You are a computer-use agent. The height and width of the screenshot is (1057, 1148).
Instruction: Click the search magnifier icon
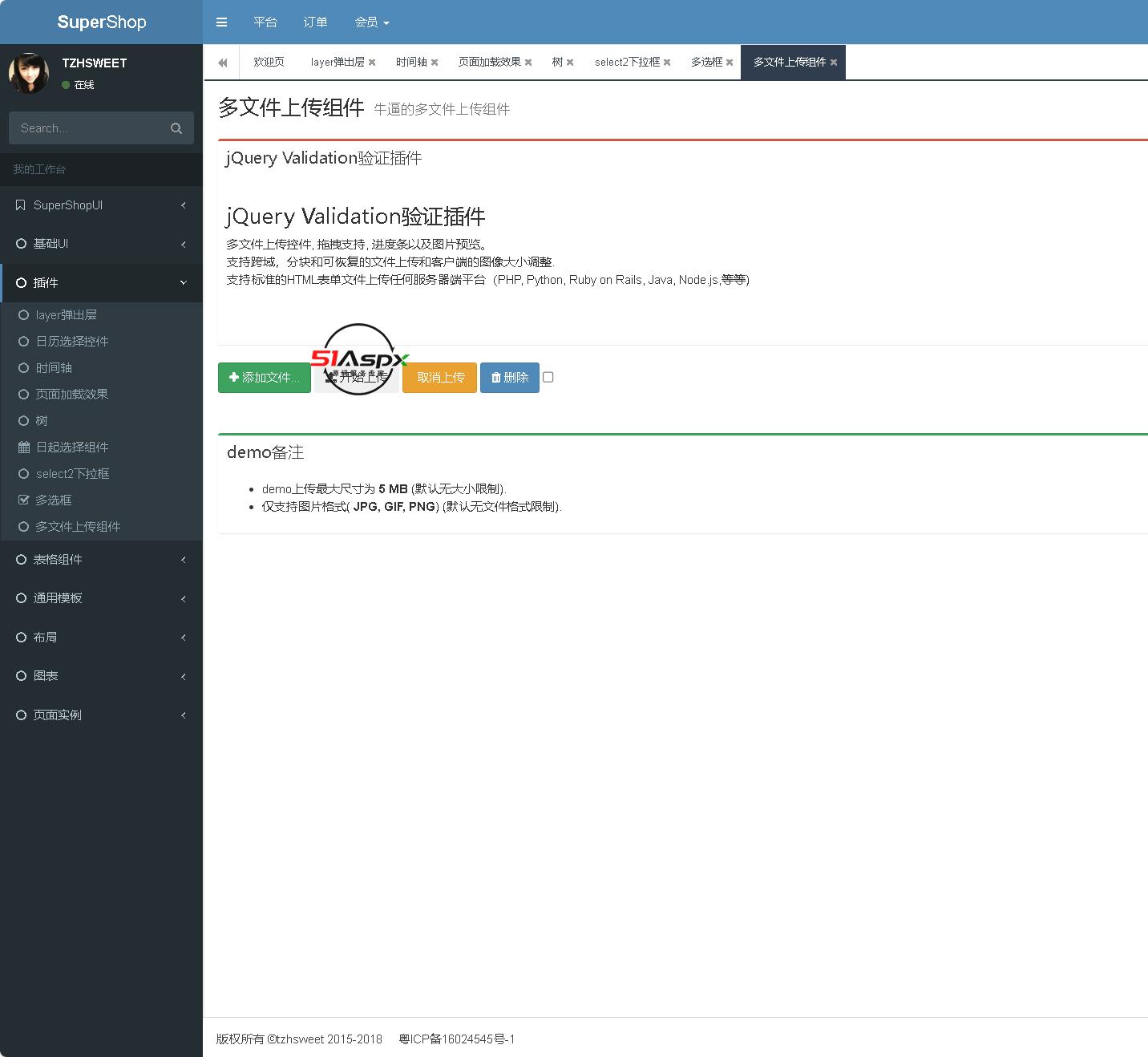(x=176, y=128)
